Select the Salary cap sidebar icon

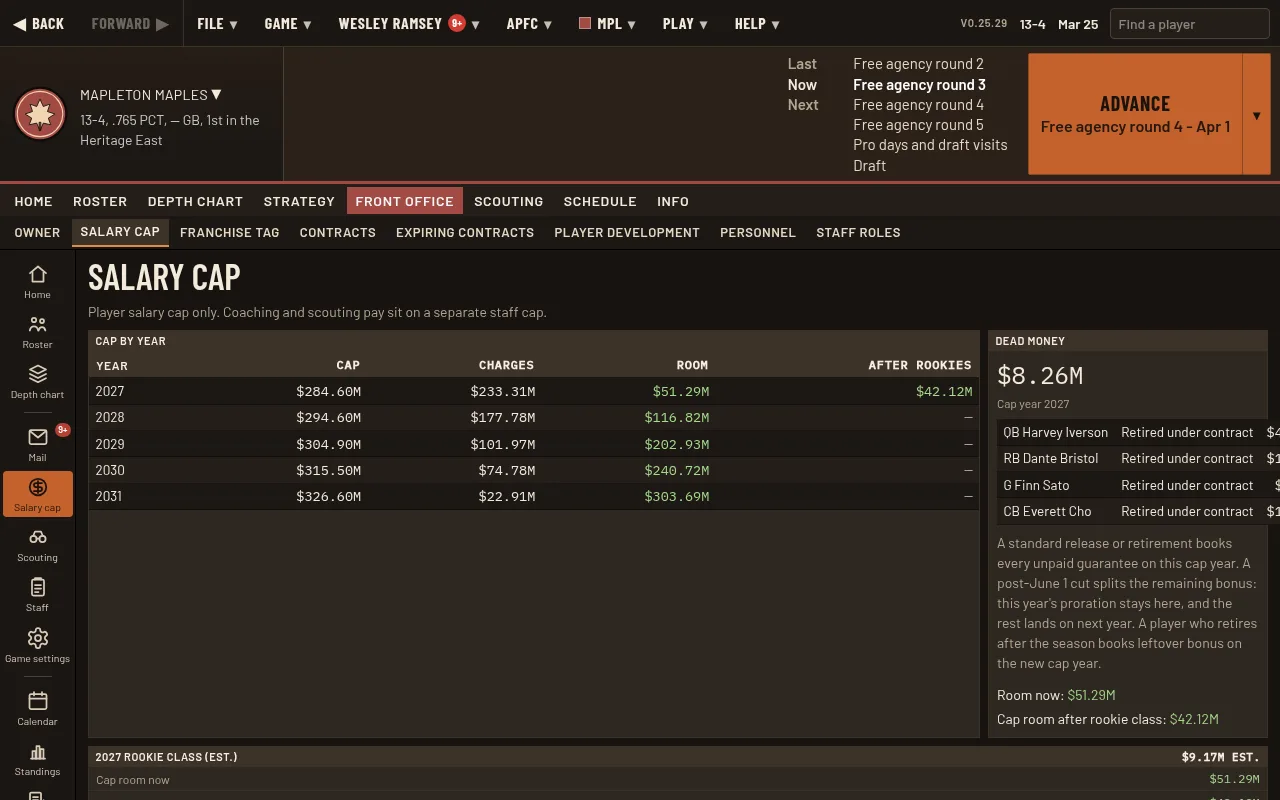38,494
